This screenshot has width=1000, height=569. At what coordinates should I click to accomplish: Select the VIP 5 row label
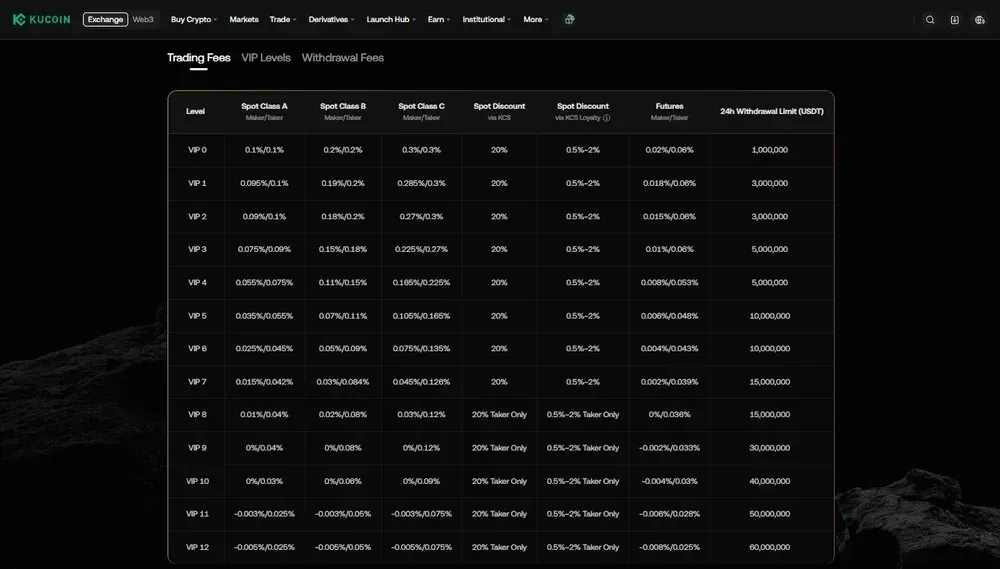click(x=197, y=316)
